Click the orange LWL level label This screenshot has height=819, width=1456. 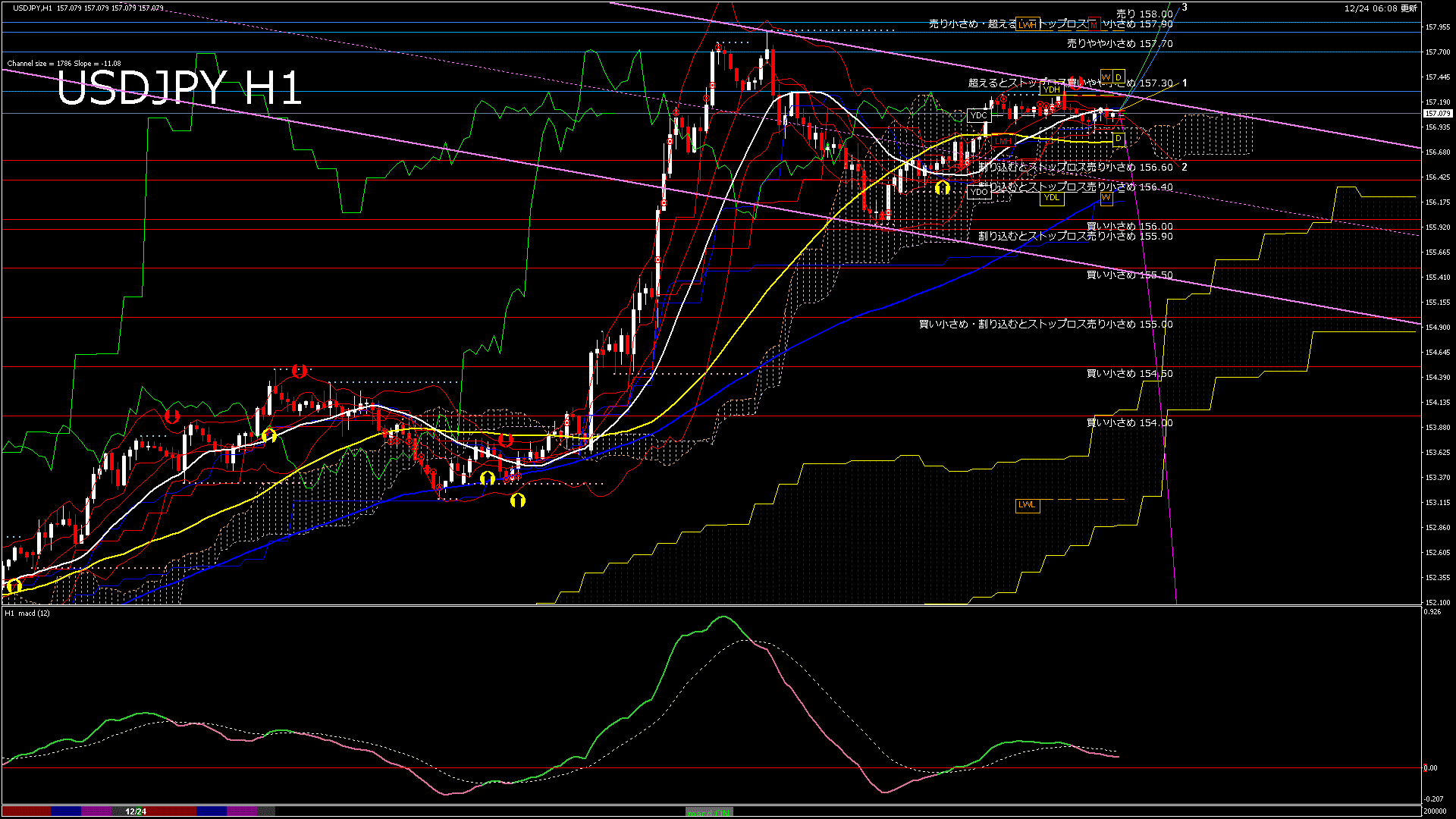(x=1027, y=505)
